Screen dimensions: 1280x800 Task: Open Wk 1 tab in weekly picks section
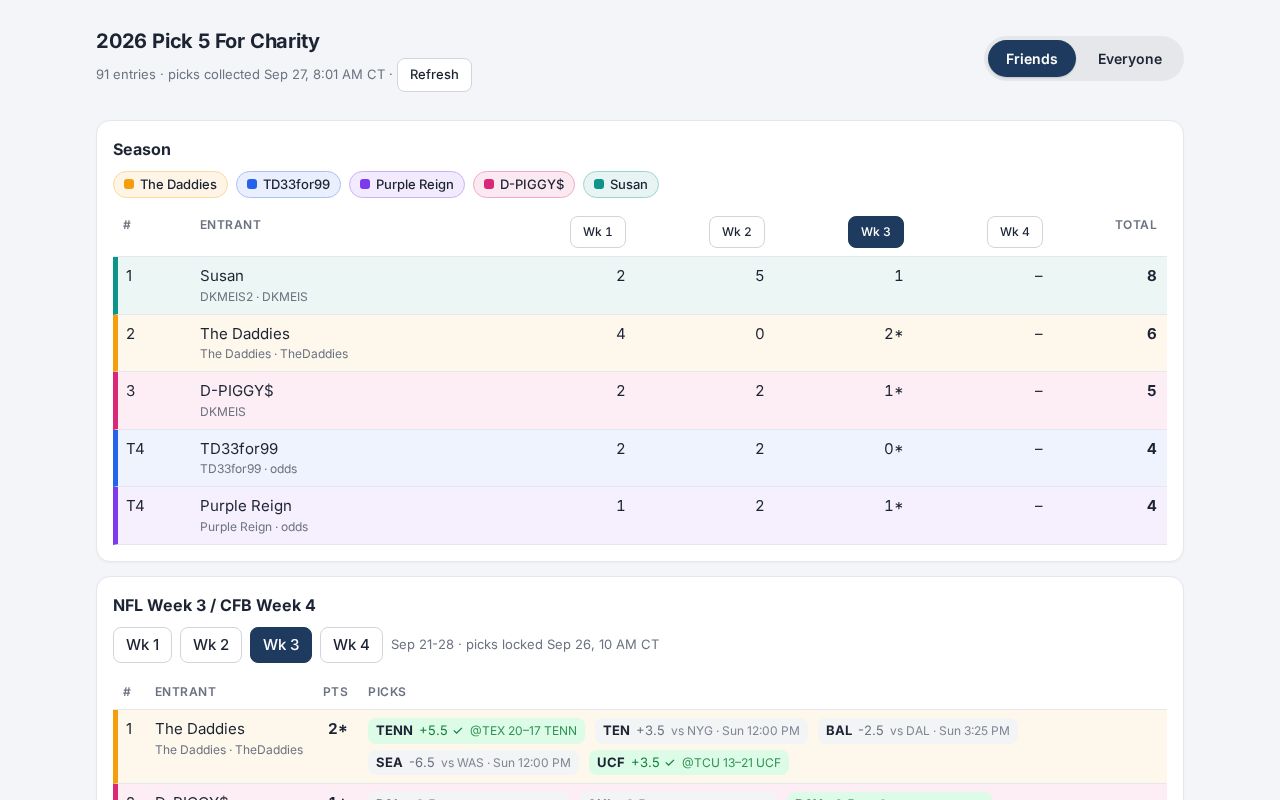(x=142, y=645)
